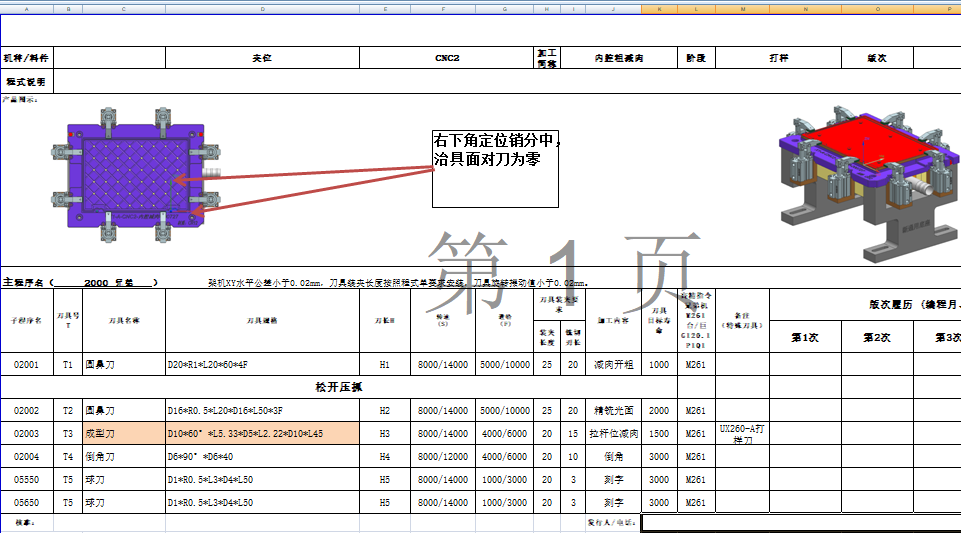The height and width of the screenshot is (533, 961).
Task: Select the sub-program cell 02004
Action: coord(26,456)
